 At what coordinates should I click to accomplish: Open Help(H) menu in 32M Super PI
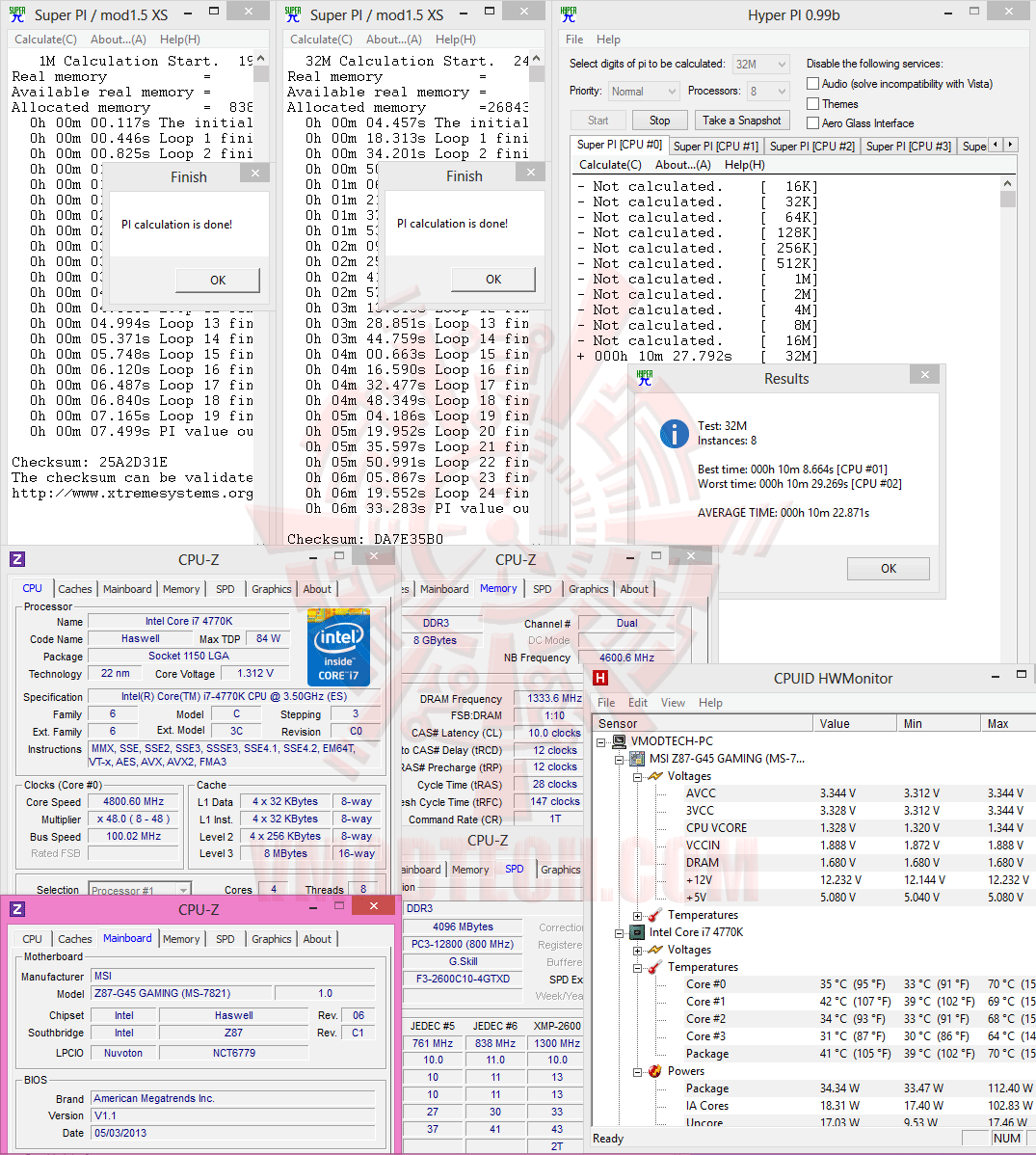click(455, 39)
